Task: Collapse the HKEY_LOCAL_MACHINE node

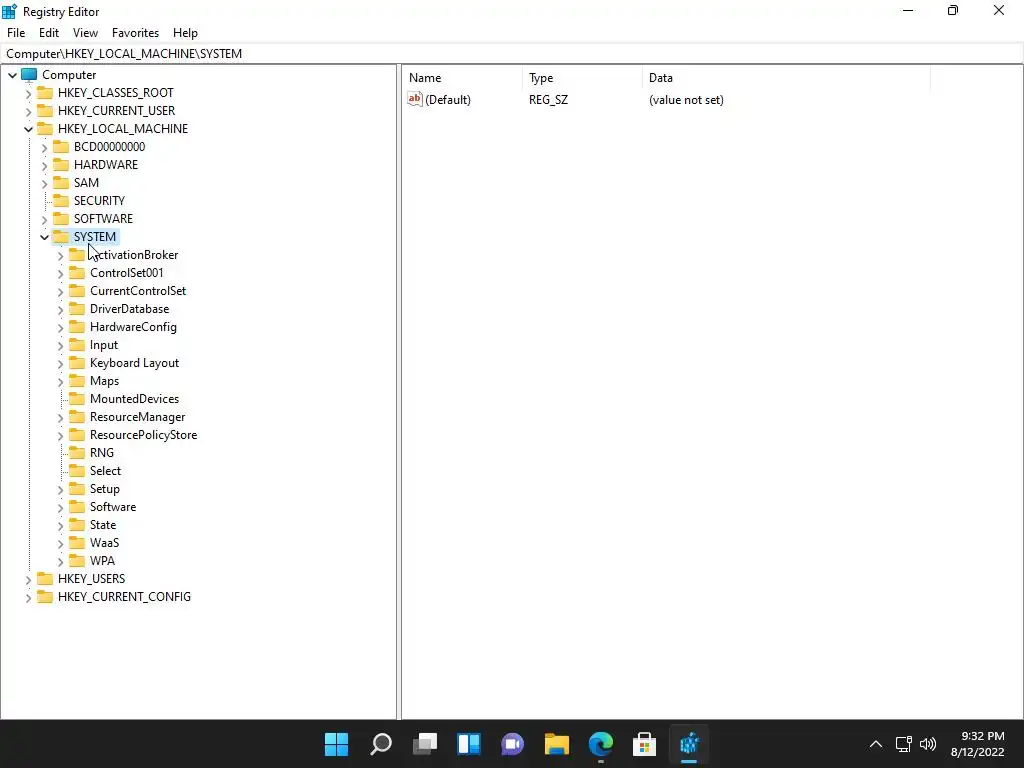Action: 28,129
